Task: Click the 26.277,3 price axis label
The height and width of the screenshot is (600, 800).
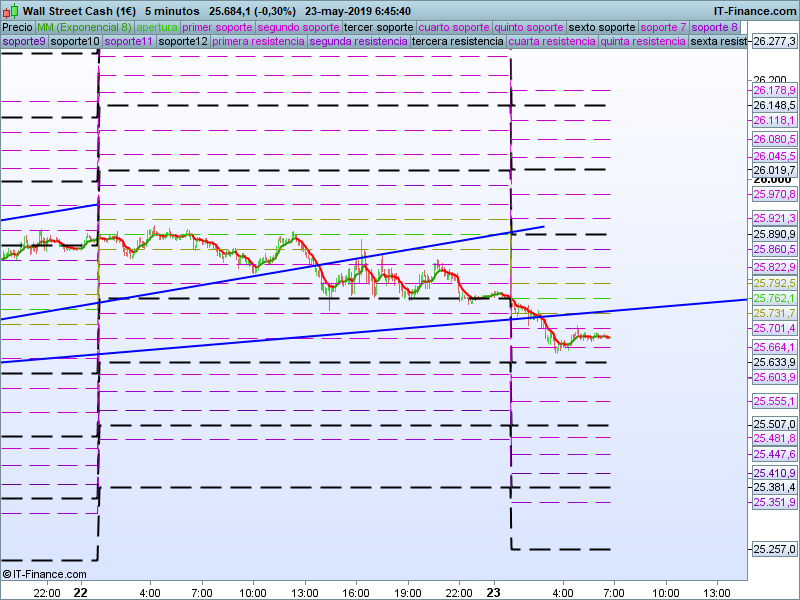Action: point(774,41)
